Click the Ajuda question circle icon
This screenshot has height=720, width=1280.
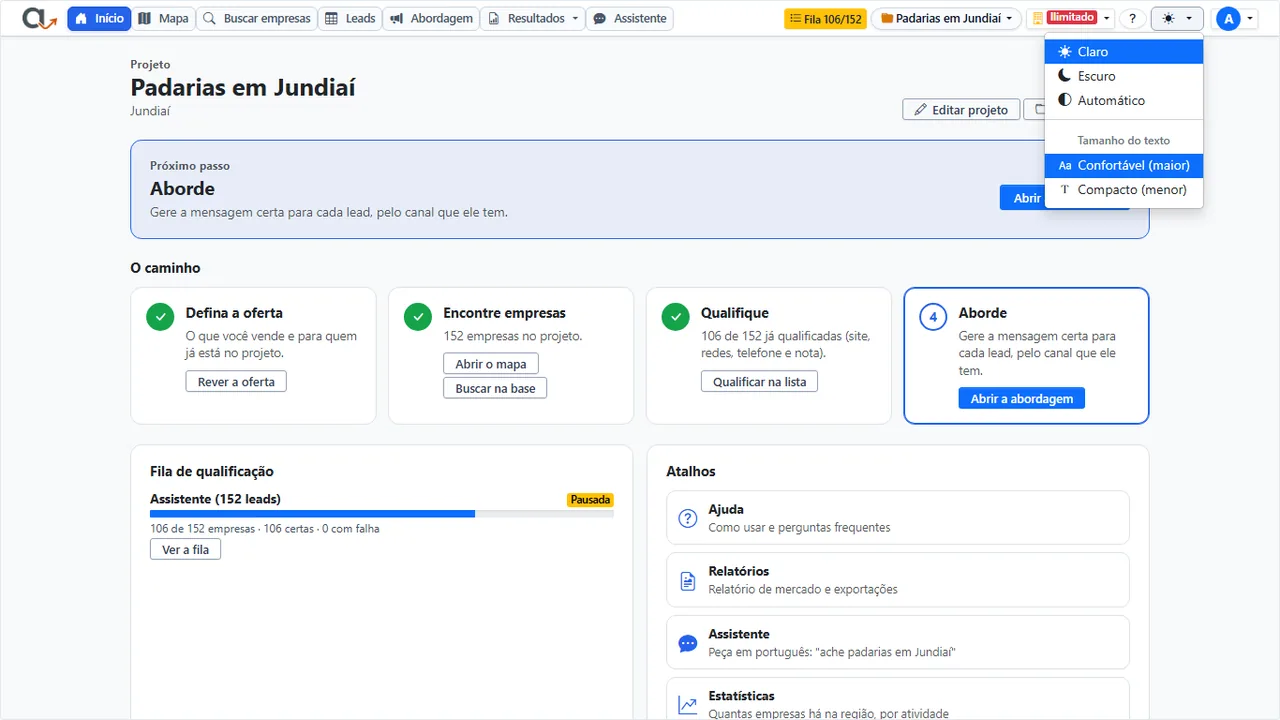(688, 518)
